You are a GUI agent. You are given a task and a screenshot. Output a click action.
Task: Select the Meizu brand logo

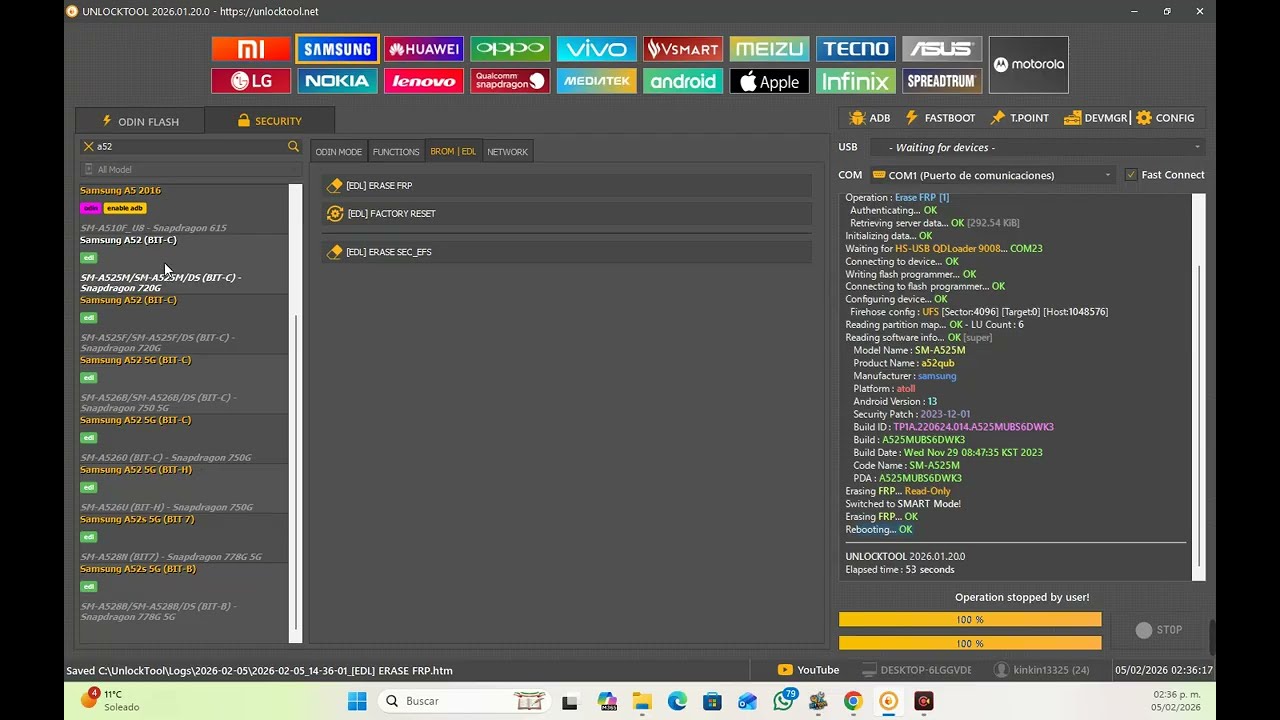(x=769, y=49)
